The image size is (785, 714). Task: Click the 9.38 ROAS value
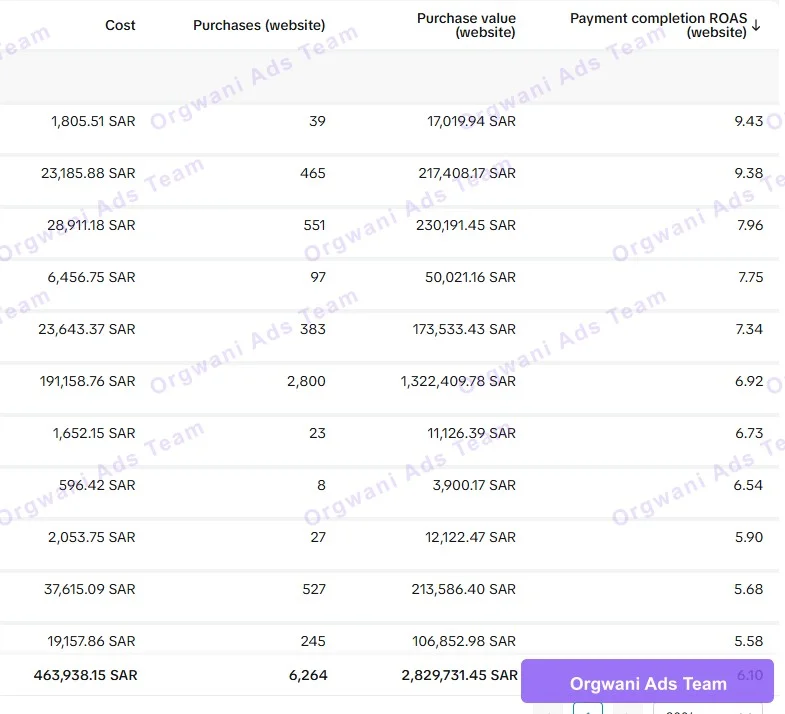coord(748,173)
